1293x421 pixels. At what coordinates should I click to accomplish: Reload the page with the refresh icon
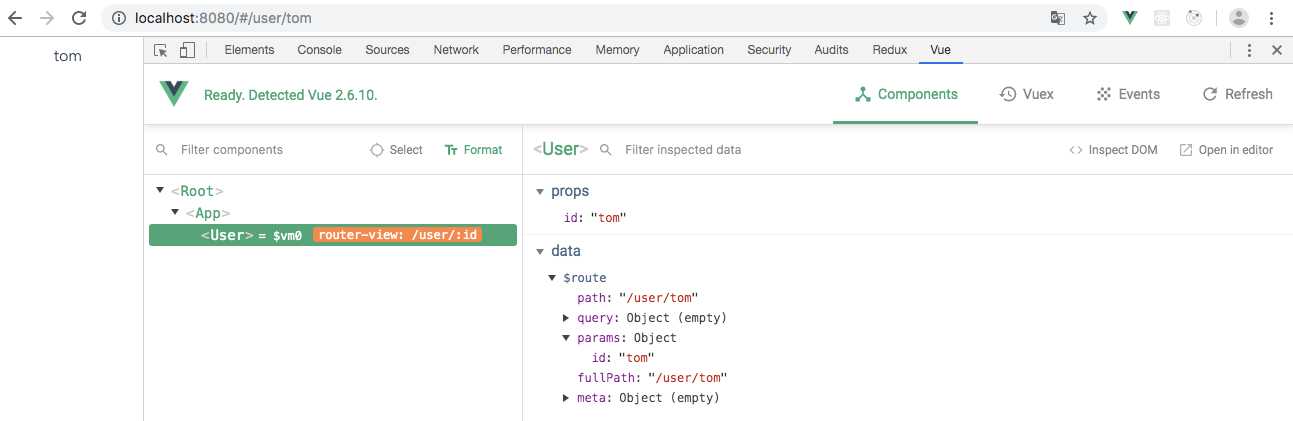coord(79,18)
